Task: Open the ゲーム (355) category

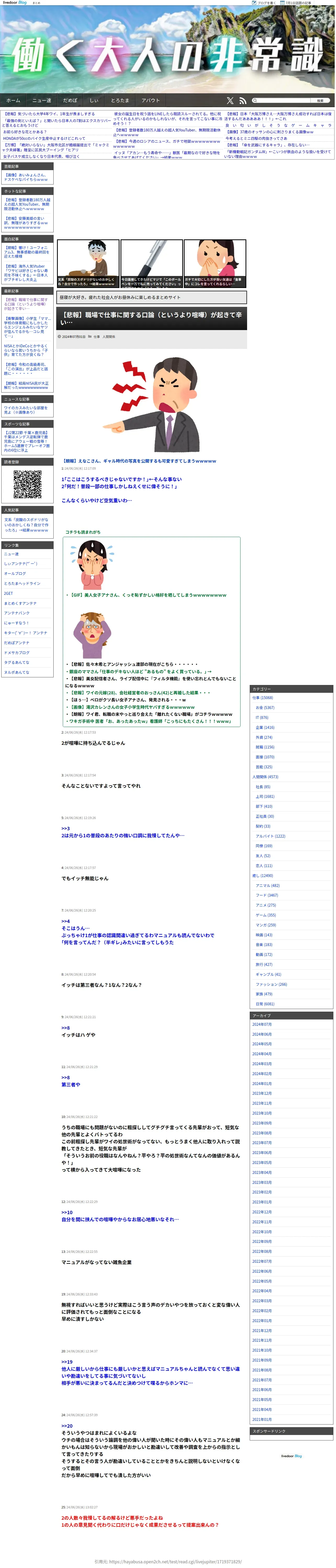Action: point(265,915)
